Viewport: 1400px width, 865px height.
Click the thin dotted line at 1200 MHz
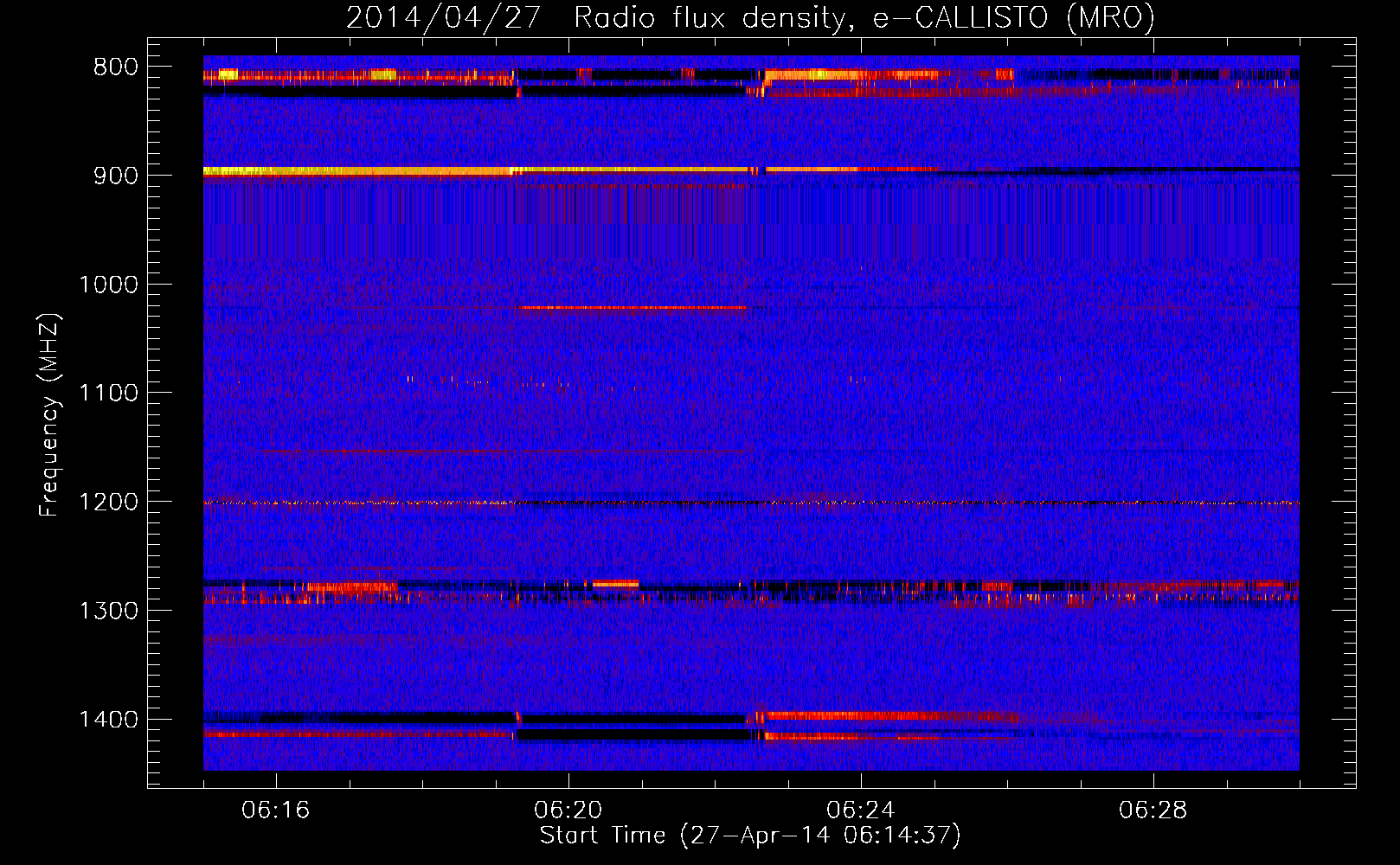point(751,503)
